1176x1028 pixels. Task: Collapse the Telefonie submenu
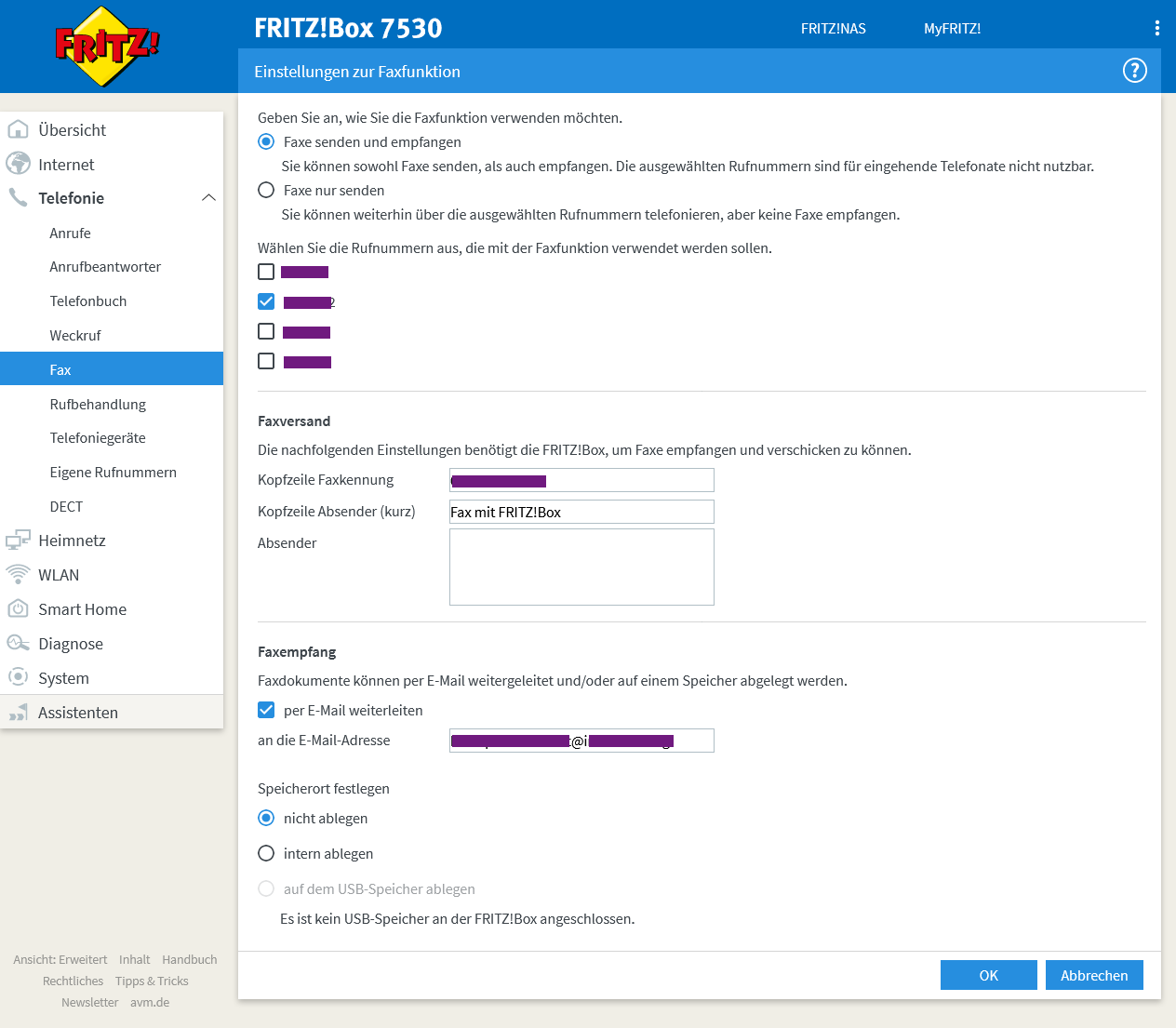209,197
